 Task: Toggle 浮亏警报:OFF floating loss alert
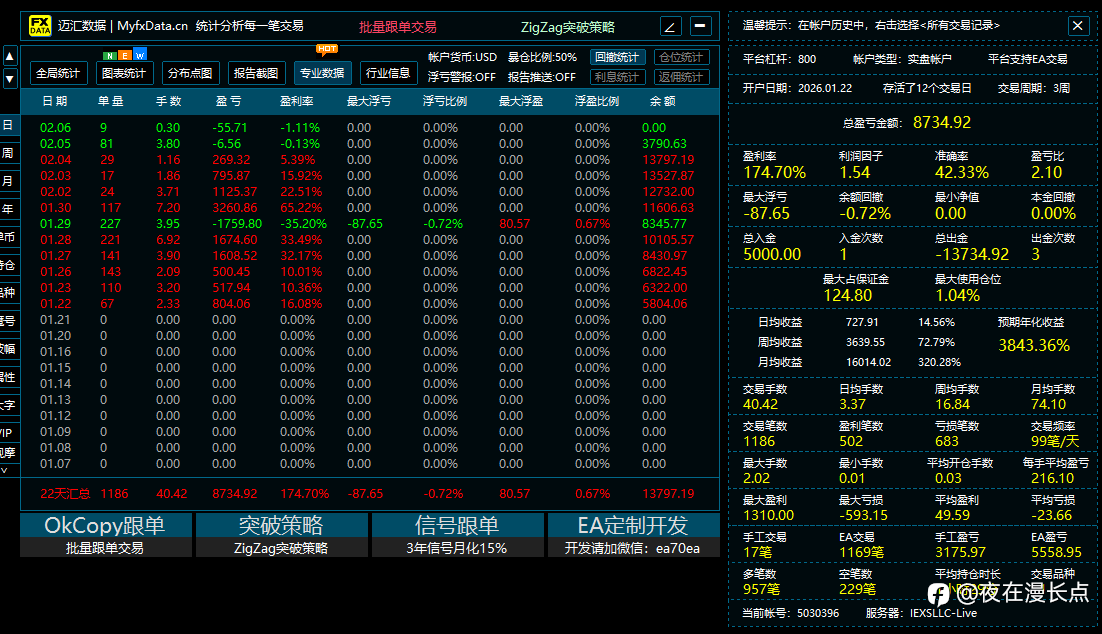462,77
